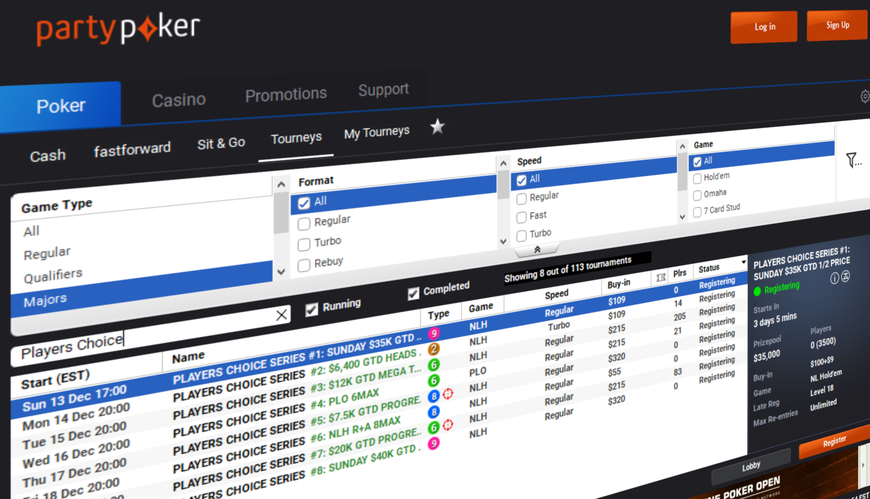870x499 pixels.
Task: Open tournament info icon in details panel
Action: click(x=834, y=279)
